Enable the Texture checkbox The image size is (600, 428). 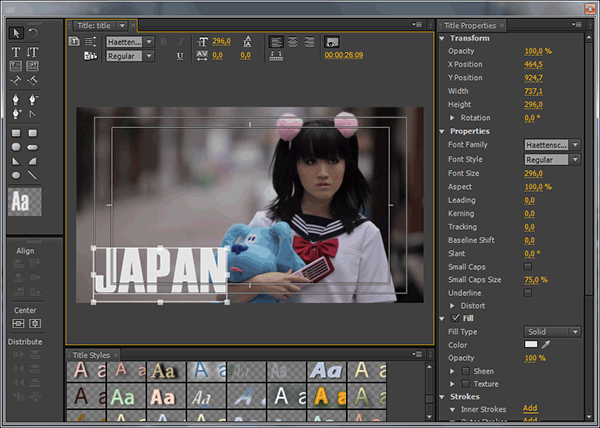click(466, 384)
